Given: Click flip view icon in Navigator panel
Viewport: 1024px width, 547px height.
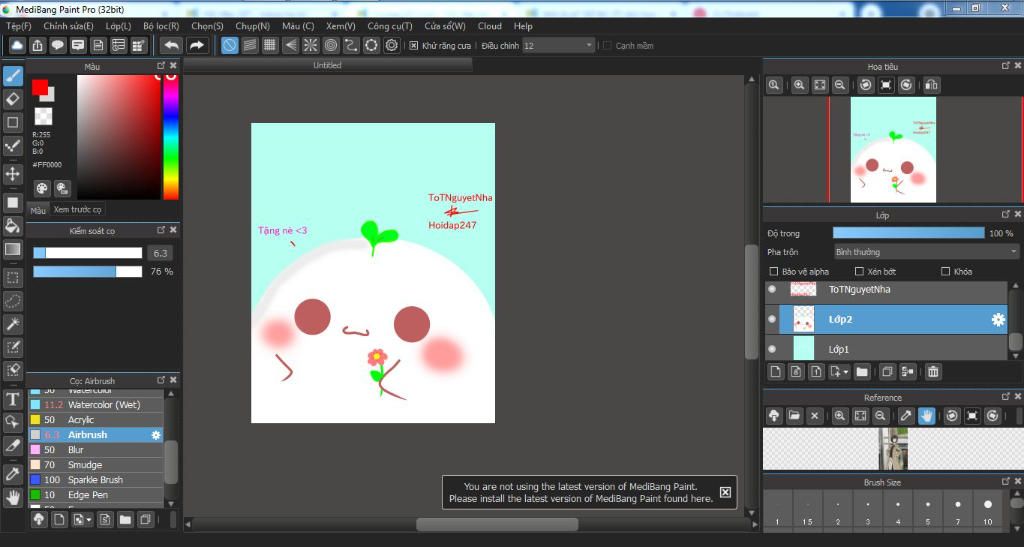Looking at the screenshot, I should 932,85.
